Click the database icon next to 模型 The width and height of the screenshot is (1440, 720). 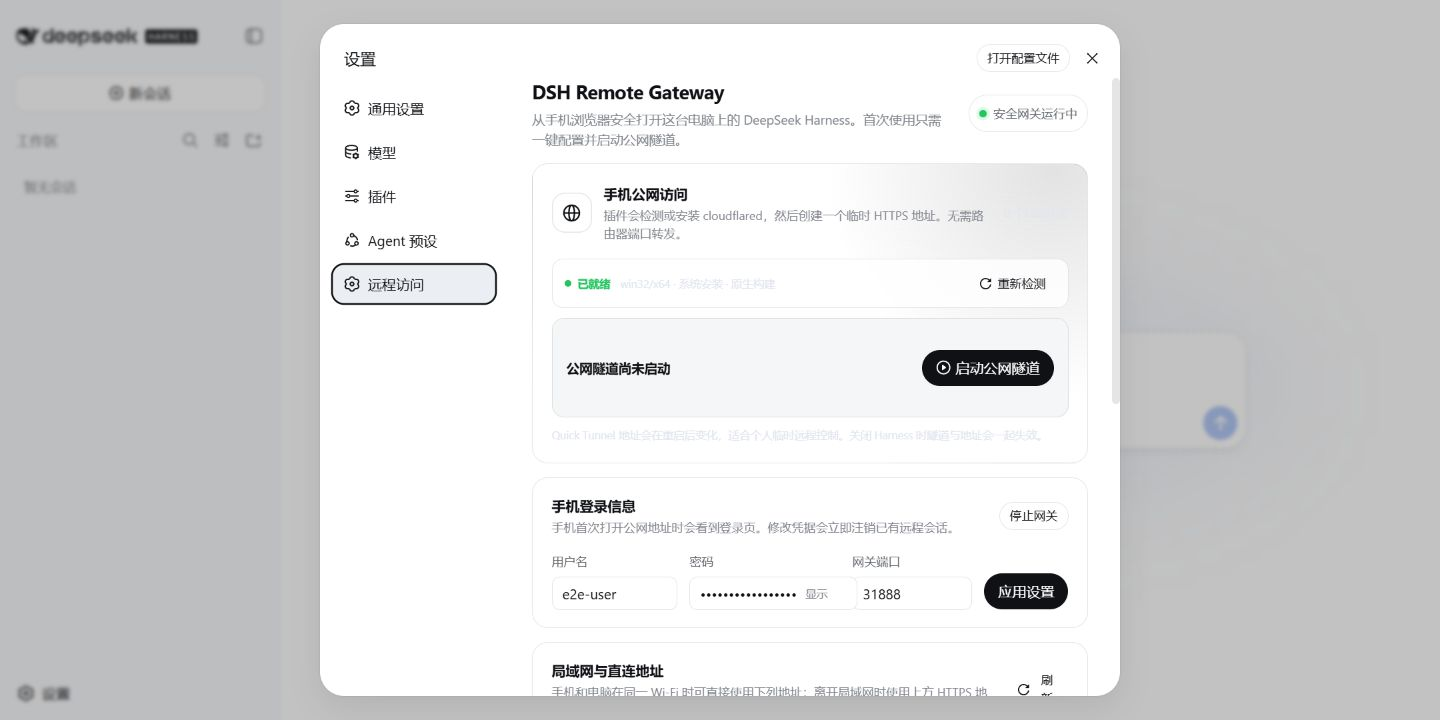[x=352, y=152]
